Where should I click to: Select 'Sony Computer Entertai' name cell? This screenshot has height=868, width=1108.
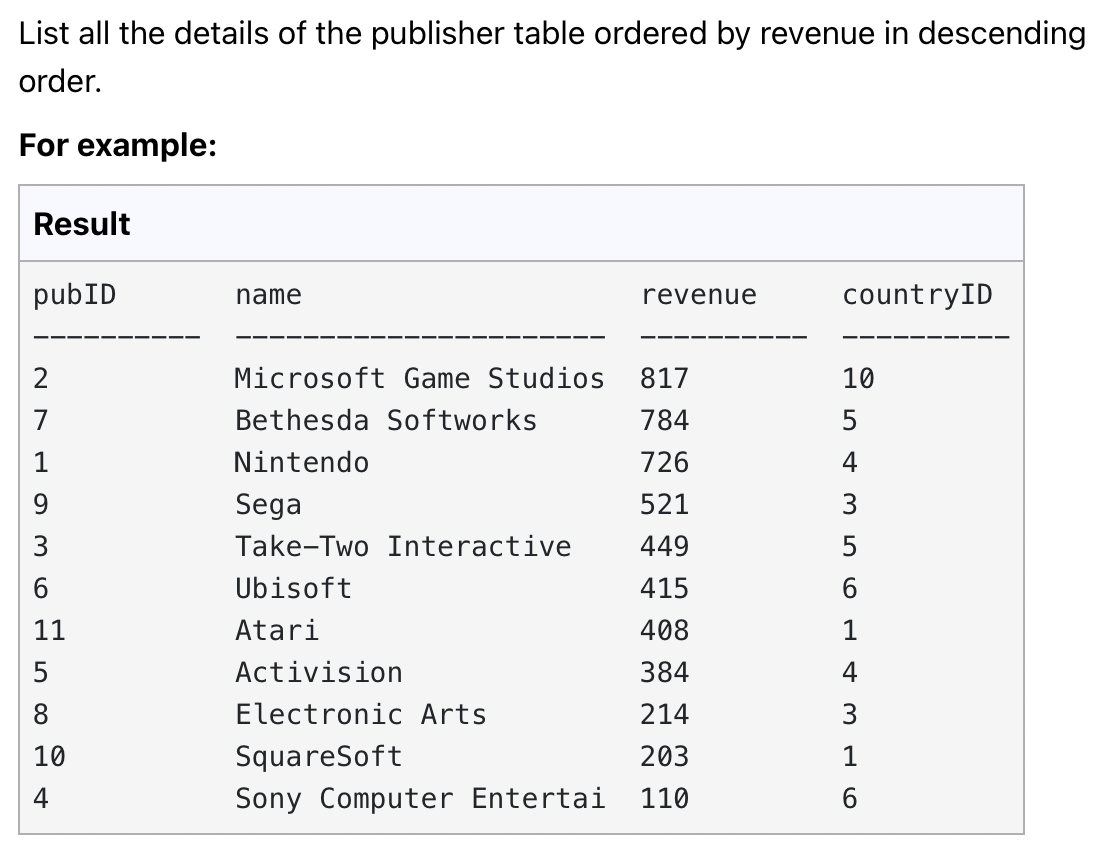coord(420,798)
